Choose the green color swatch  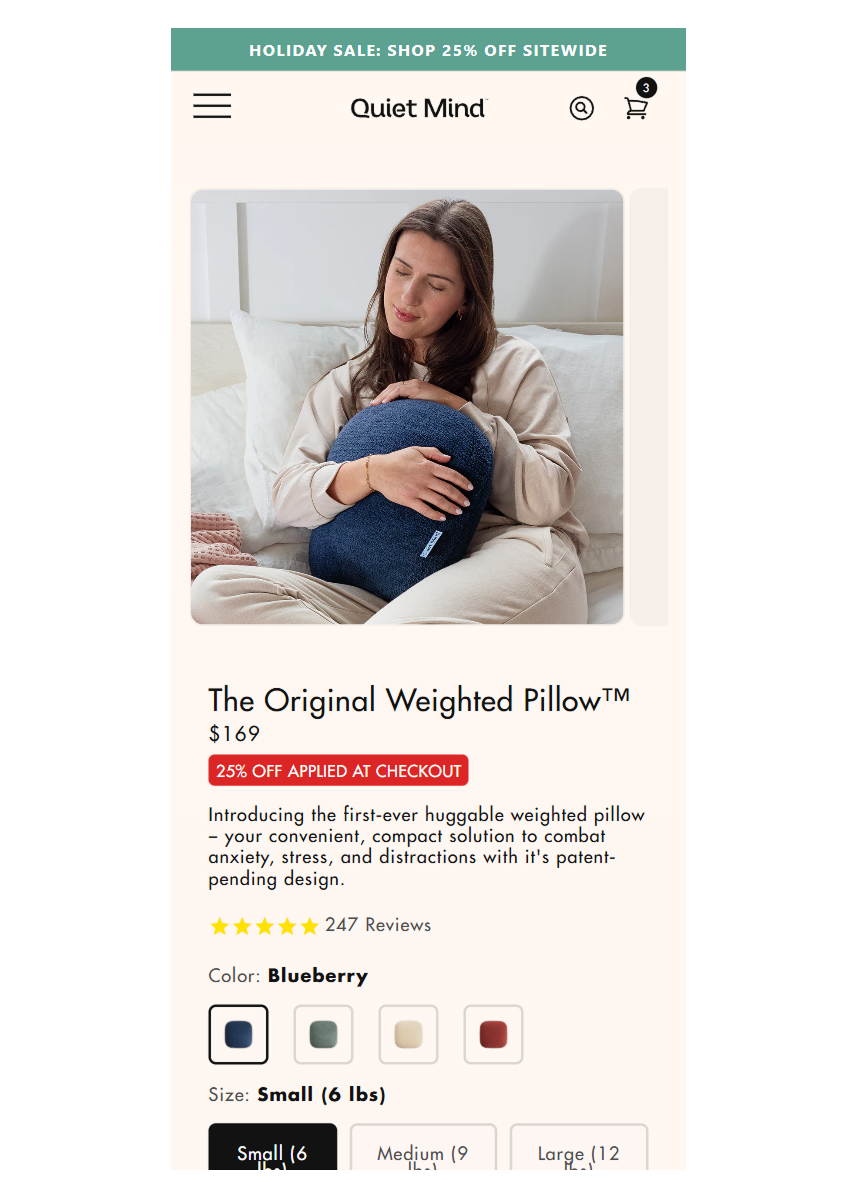323,1034
